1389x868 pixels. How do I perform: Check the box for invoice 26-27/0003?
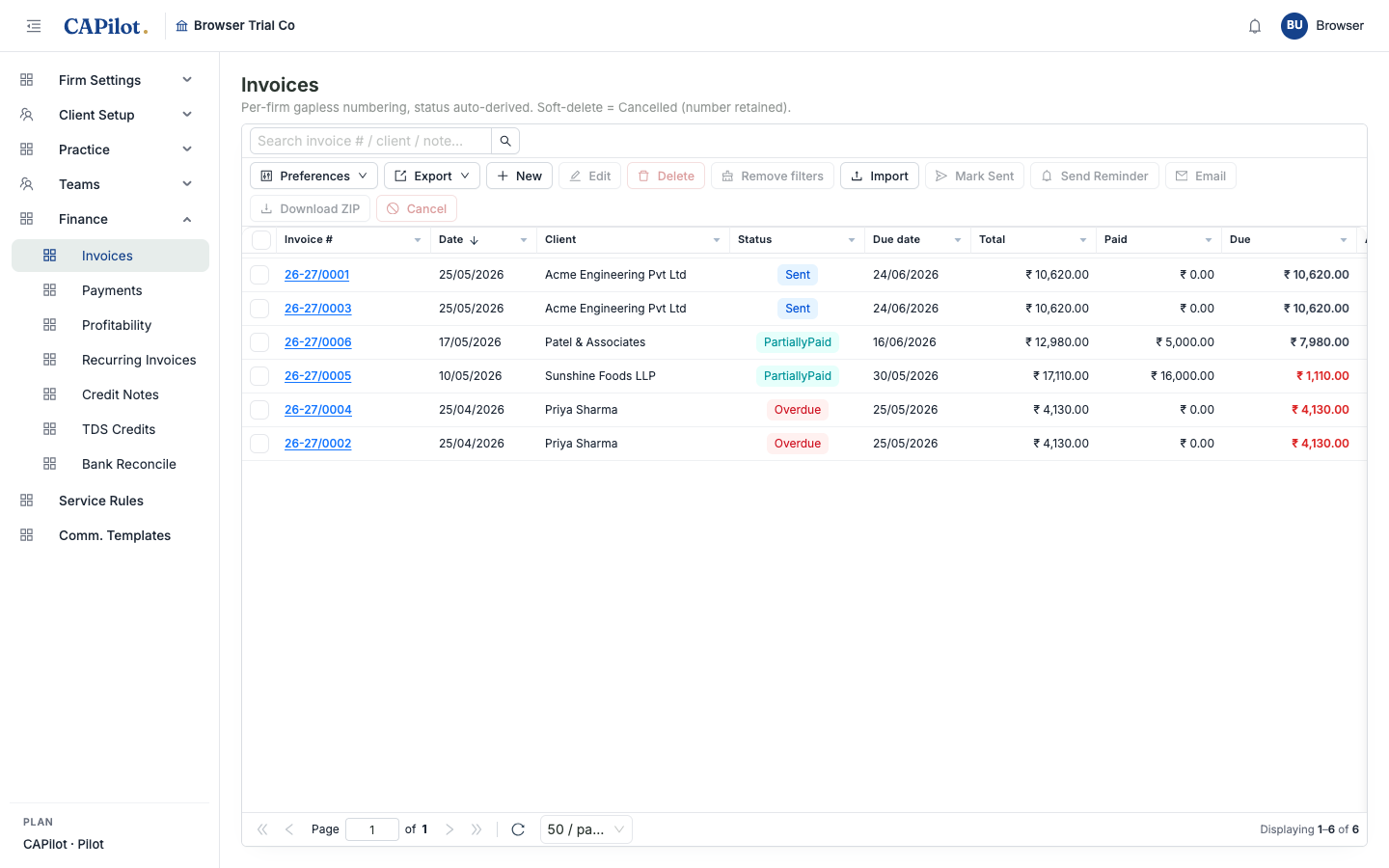259,309
